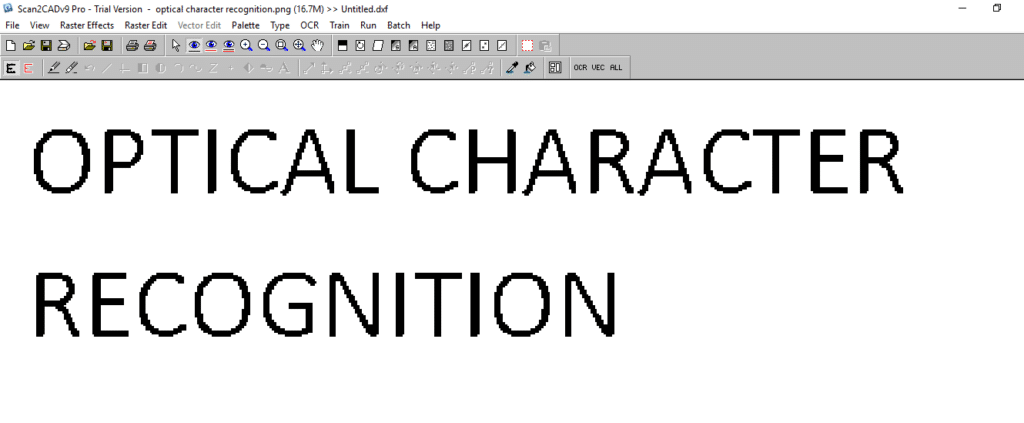Open a raster file with folder icon
The image size is (1024, 423).
28,46
